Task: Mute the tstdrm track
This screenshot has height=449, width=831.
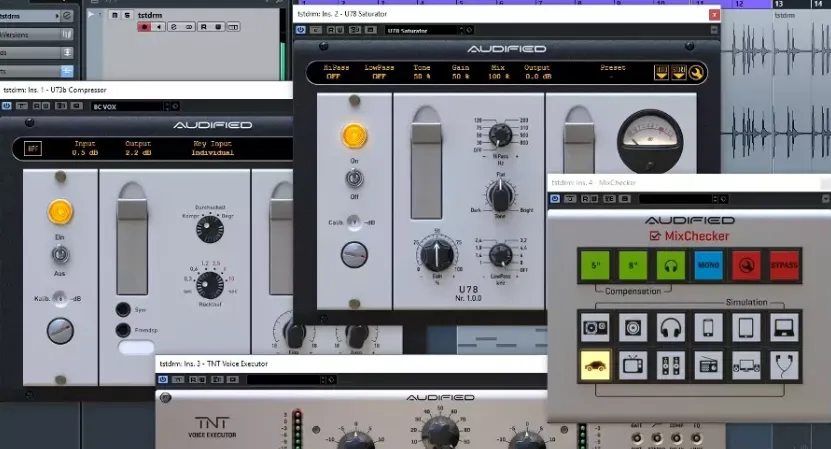Action: click(115, 15)
